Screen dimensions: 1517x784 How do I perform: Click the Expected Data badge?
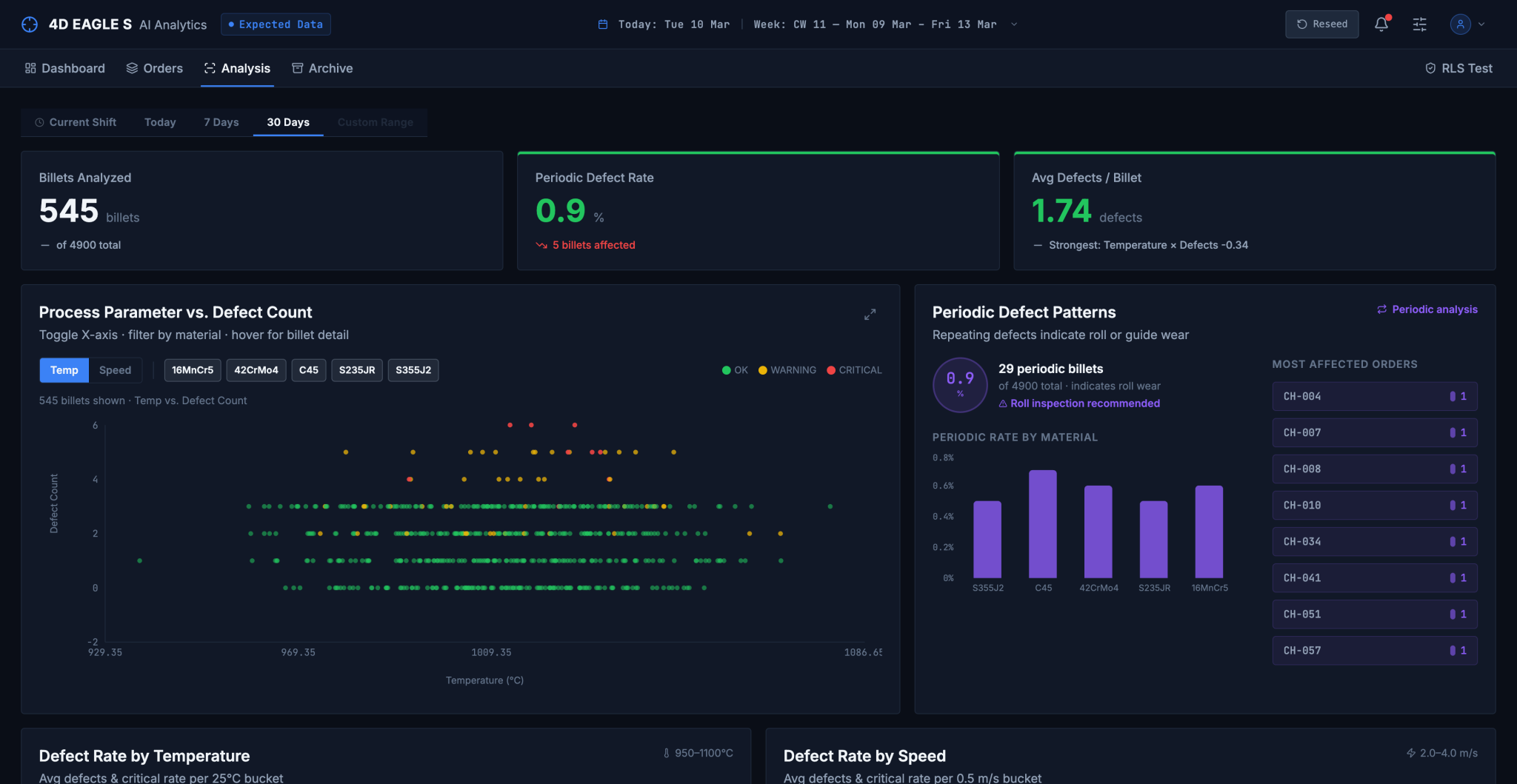tap(276, 24)
